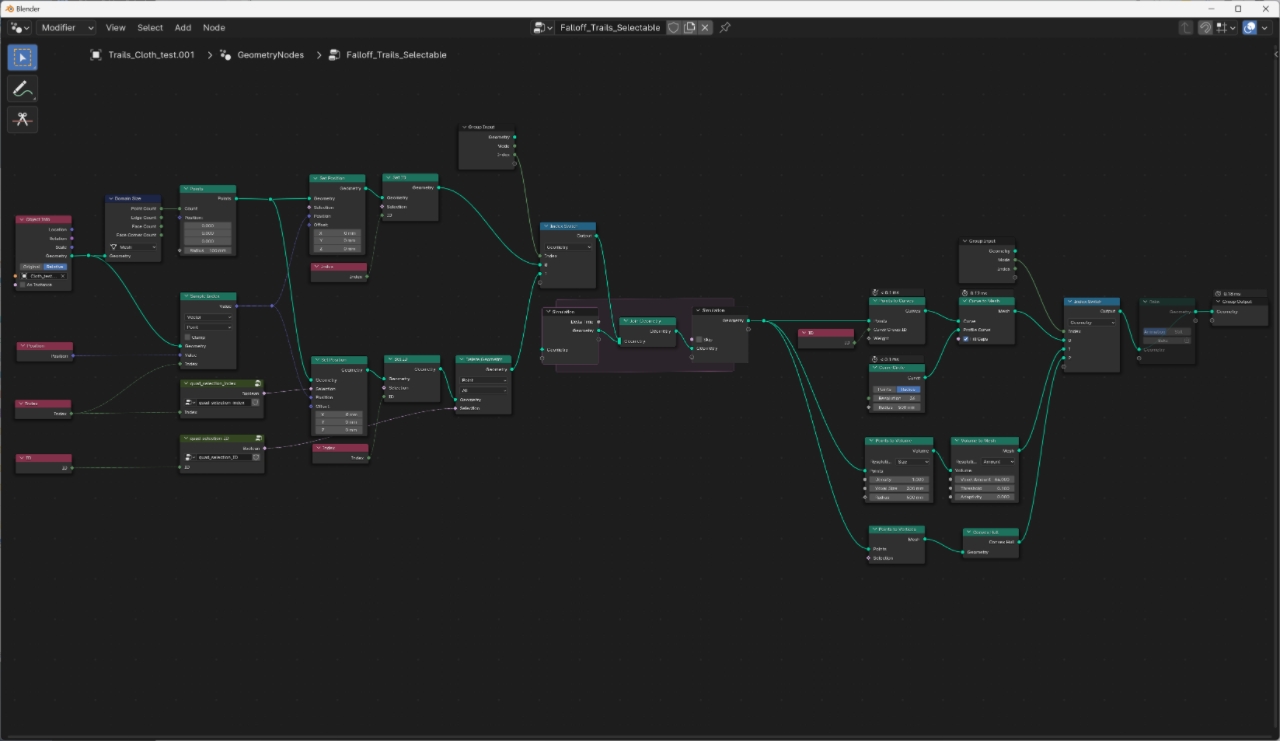Open Geometry type dropdown in right Index Switch
Viewport: 1280px width, 741px height.
1093,323
